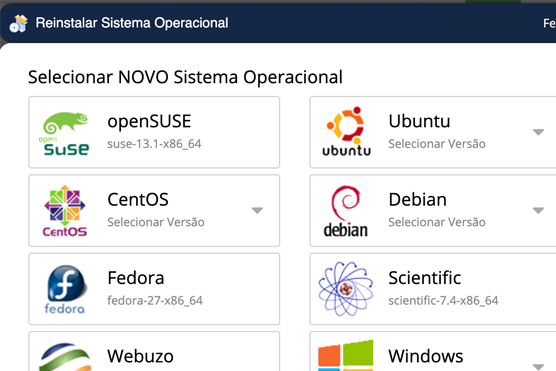Select the Scientific Linux atom icon
The height and width of the screenshot is (371, 556).
346,289
